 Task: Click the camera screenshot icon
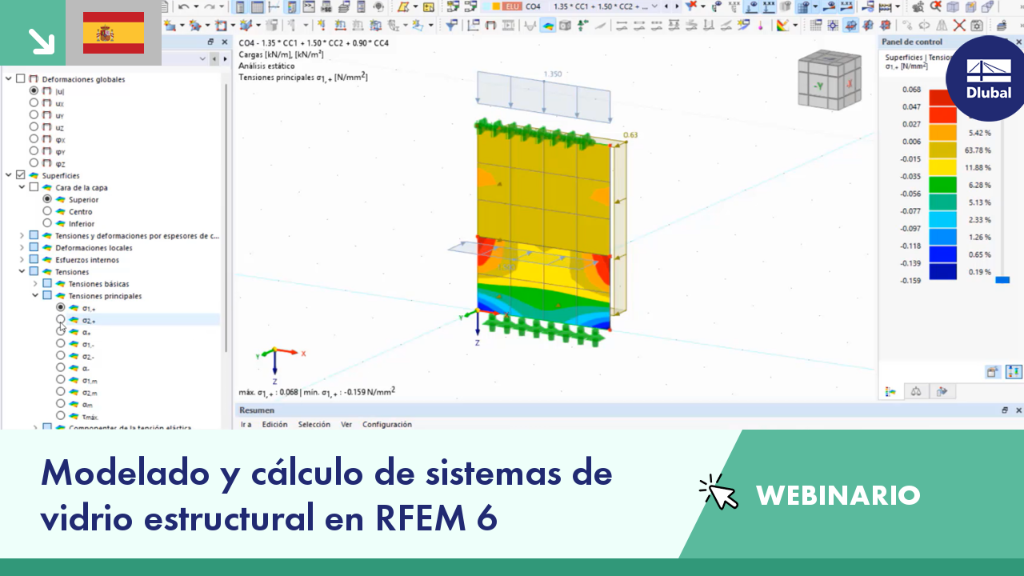pos(976,25)
